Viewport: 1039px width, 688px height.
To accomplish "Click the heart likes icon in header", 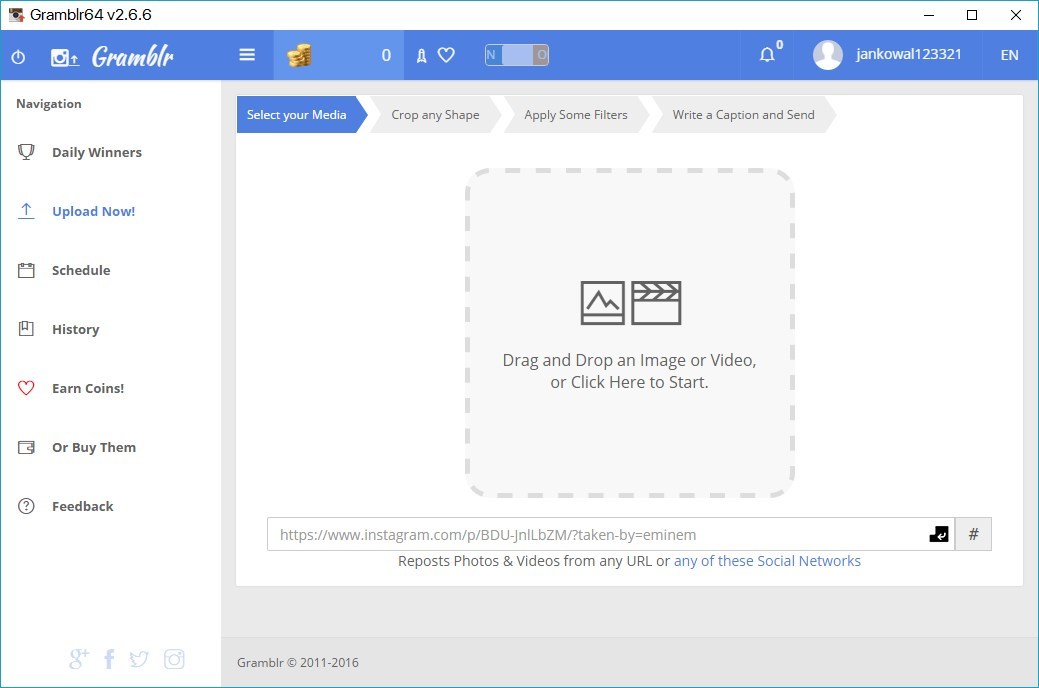I will pyautogui.click(x=447, y=55).
